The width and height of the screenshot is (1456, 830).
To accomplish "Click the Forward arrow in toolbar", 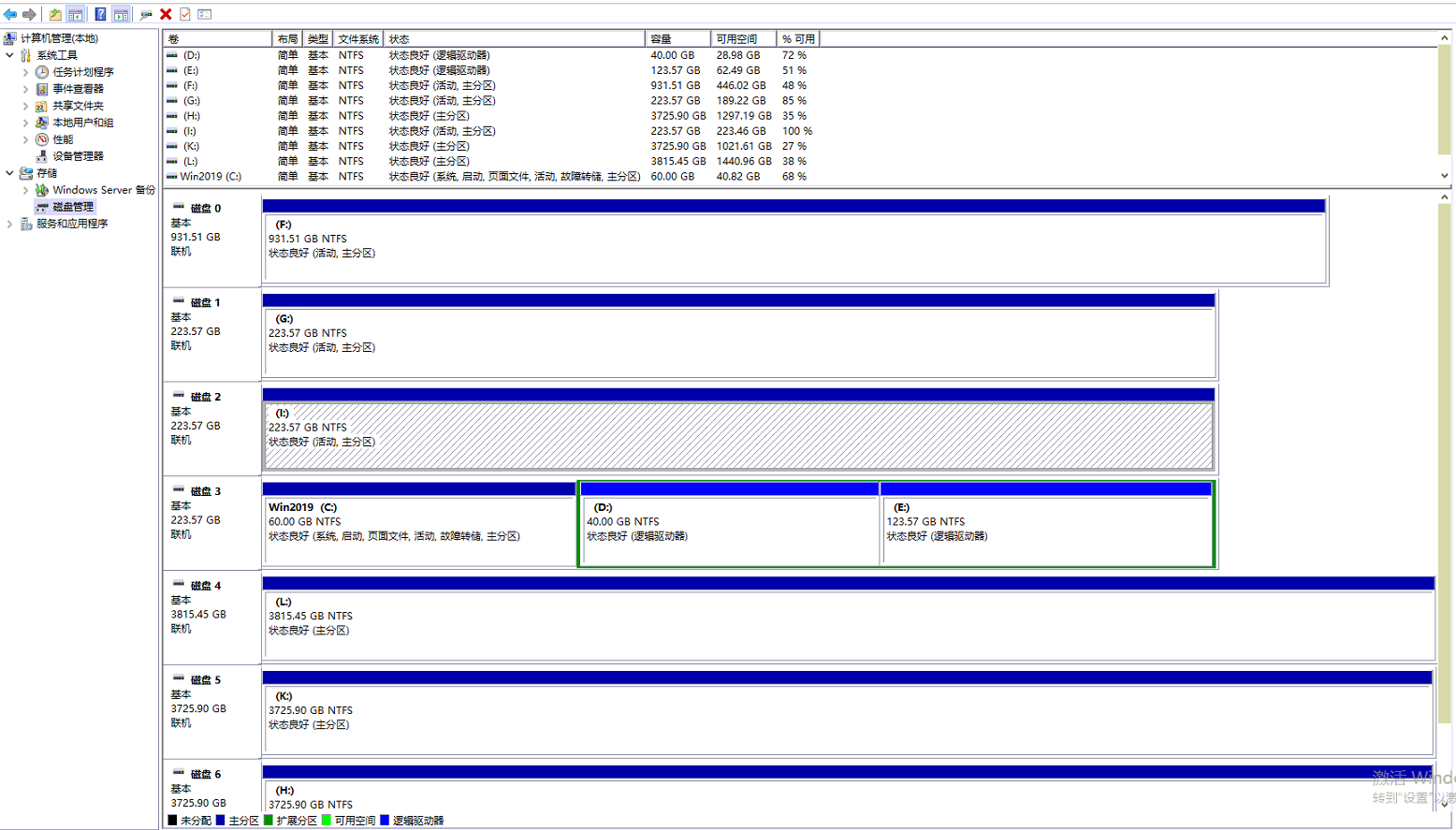I will coord(30,14).
